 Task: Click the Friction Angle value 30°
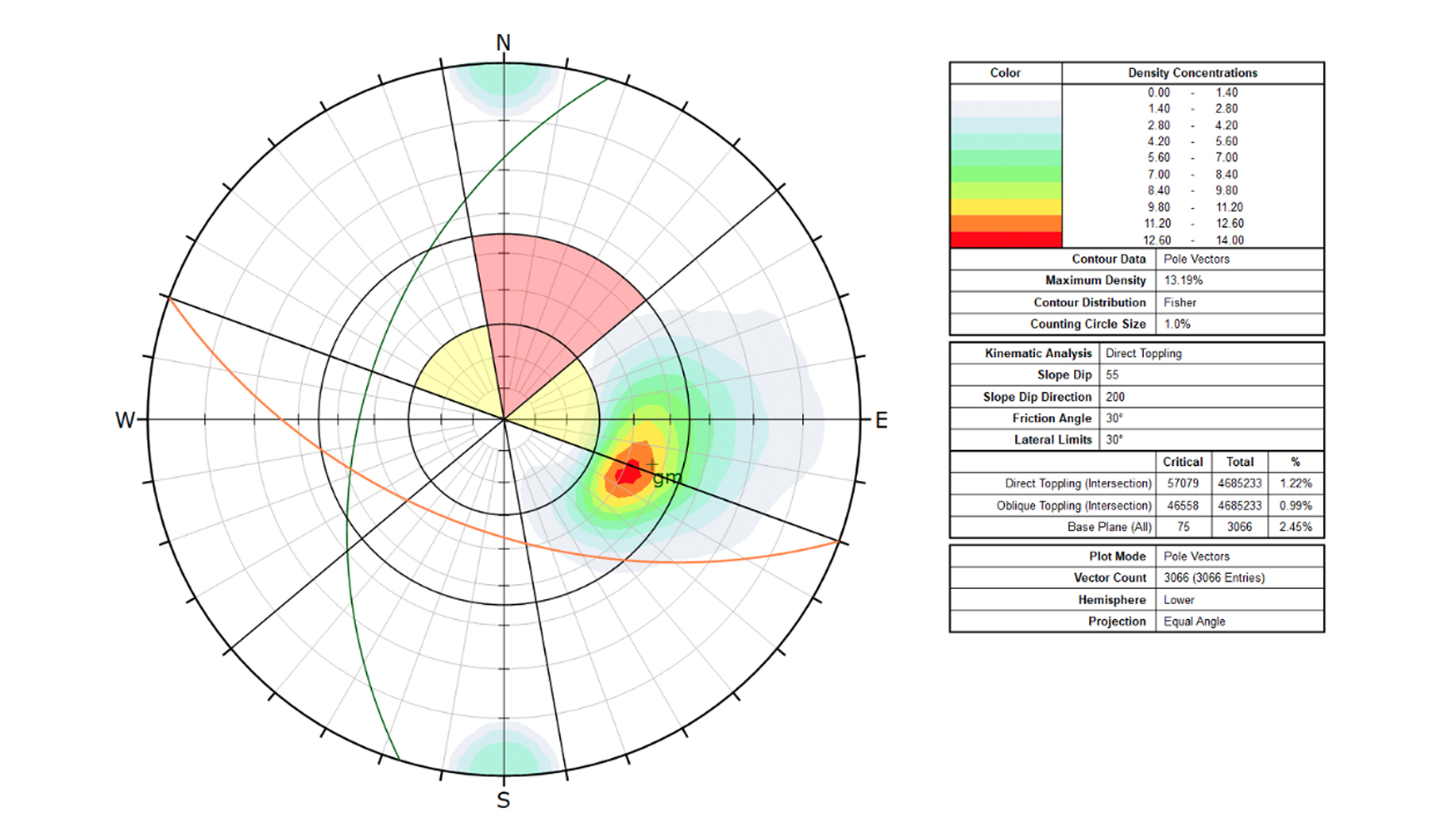click(x=1114, y=418)
